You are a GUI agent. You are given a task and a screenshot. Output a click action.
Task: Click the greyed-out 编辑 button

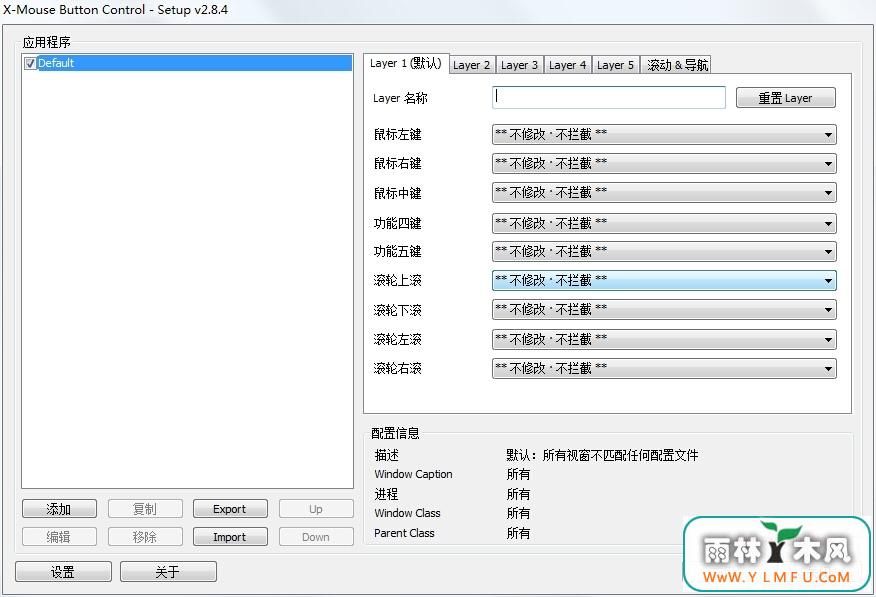click(59, 537)
